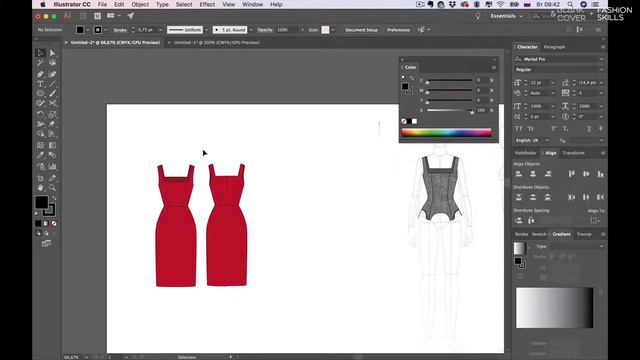This screenshot has height=360, width=640.
Task: Click the Document Setup button
Action: (361, 30)
